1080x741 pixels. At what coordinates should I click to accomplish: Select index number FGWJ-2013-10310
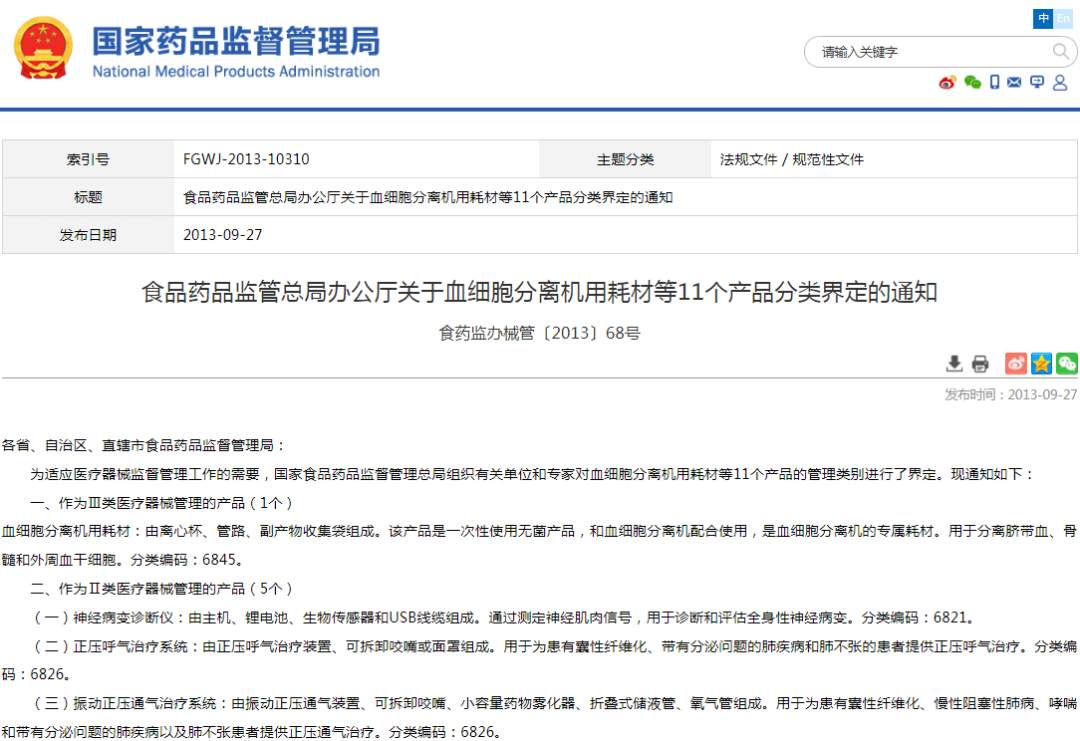click(x=246, y=159)
